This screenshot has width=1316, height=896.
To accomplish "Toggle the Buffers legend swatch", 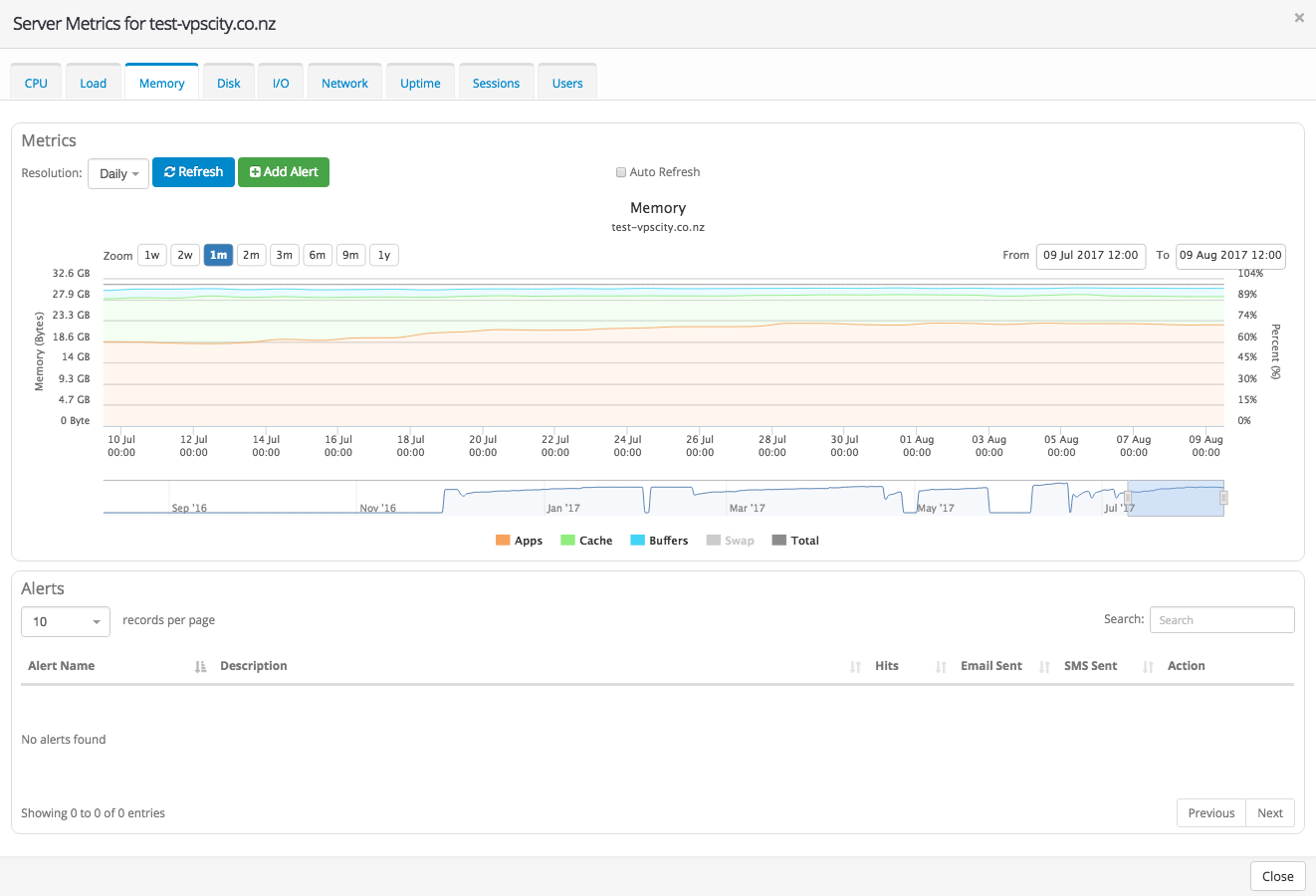I will pos(637,541).
